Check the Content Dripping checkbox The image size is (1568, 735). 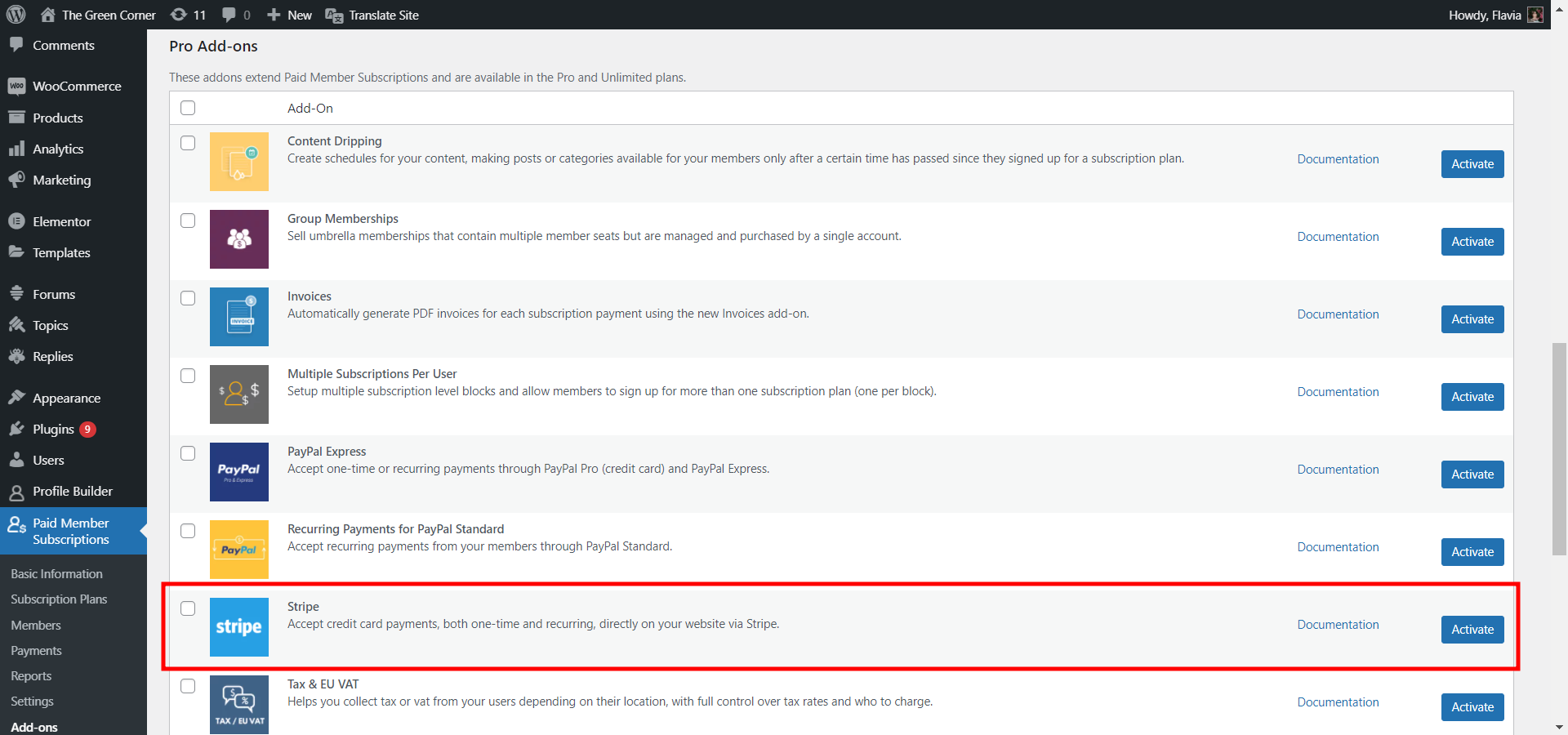pyautogui.click(x=188, y=143)
